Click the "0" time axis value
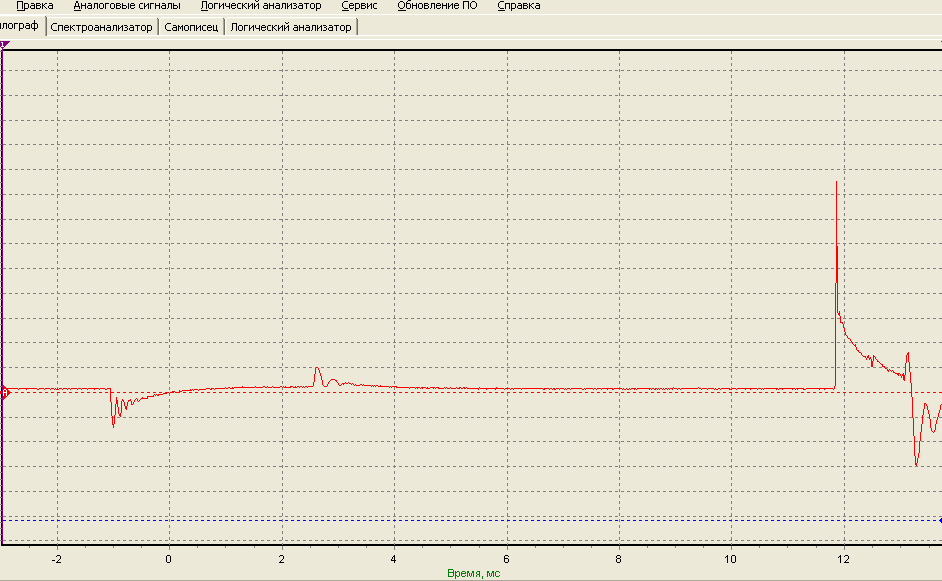The width and height of the screenshot is (942, 581). [169, 559]
